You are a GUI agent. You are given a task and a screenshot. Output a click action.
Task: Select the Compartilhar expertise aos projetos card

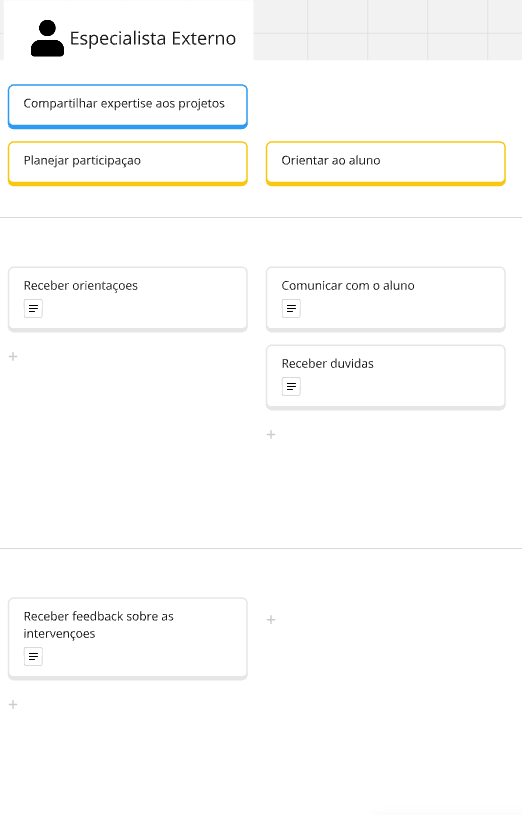click(128, 107)
